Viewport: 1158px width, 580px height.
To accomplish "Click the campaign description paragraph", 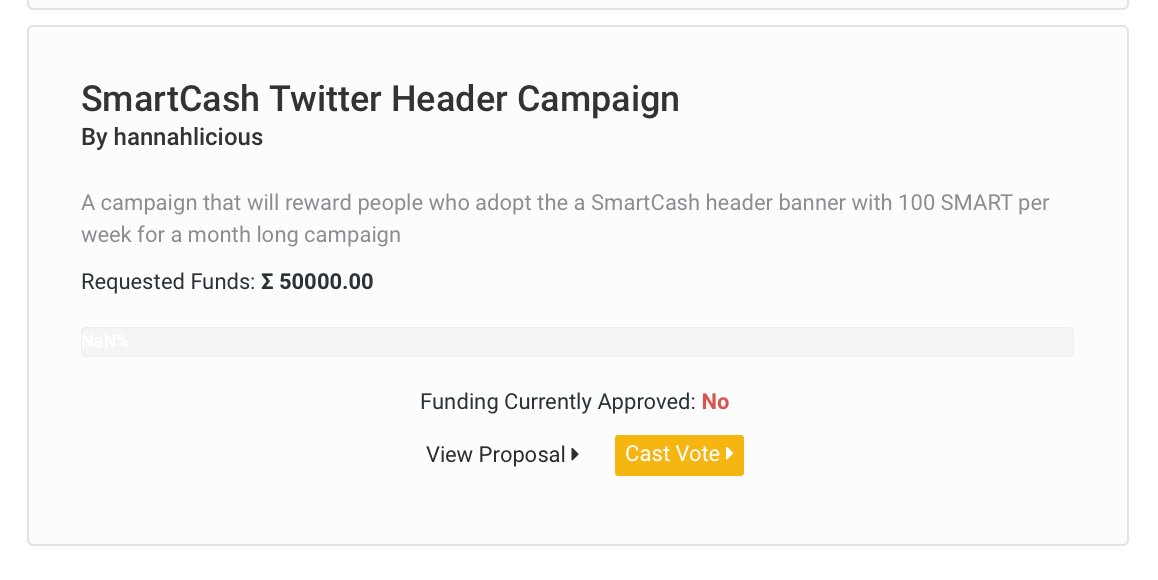I will point(565,219).
